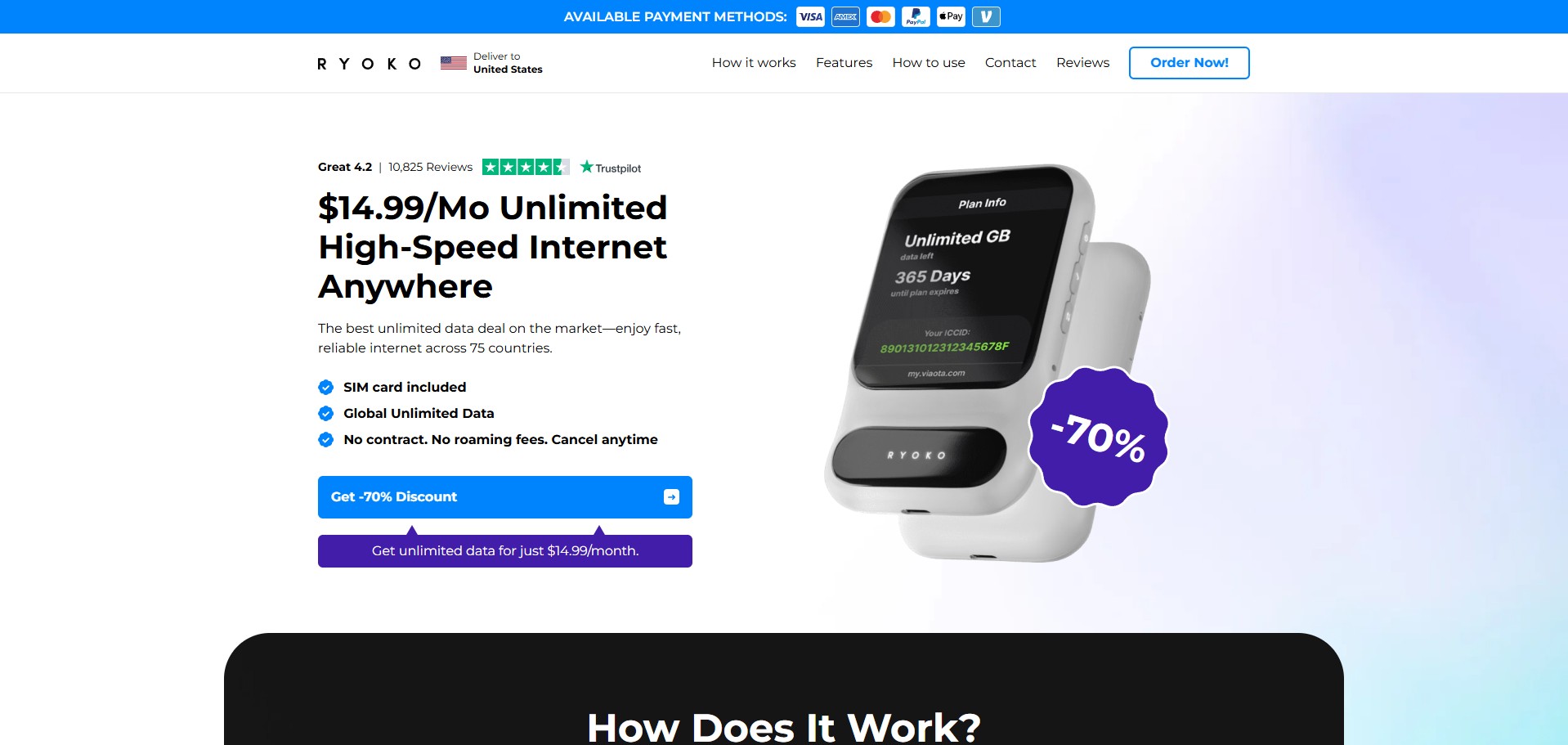
Task: Click the RYOKO logo
Action: [x=369, y=64]
